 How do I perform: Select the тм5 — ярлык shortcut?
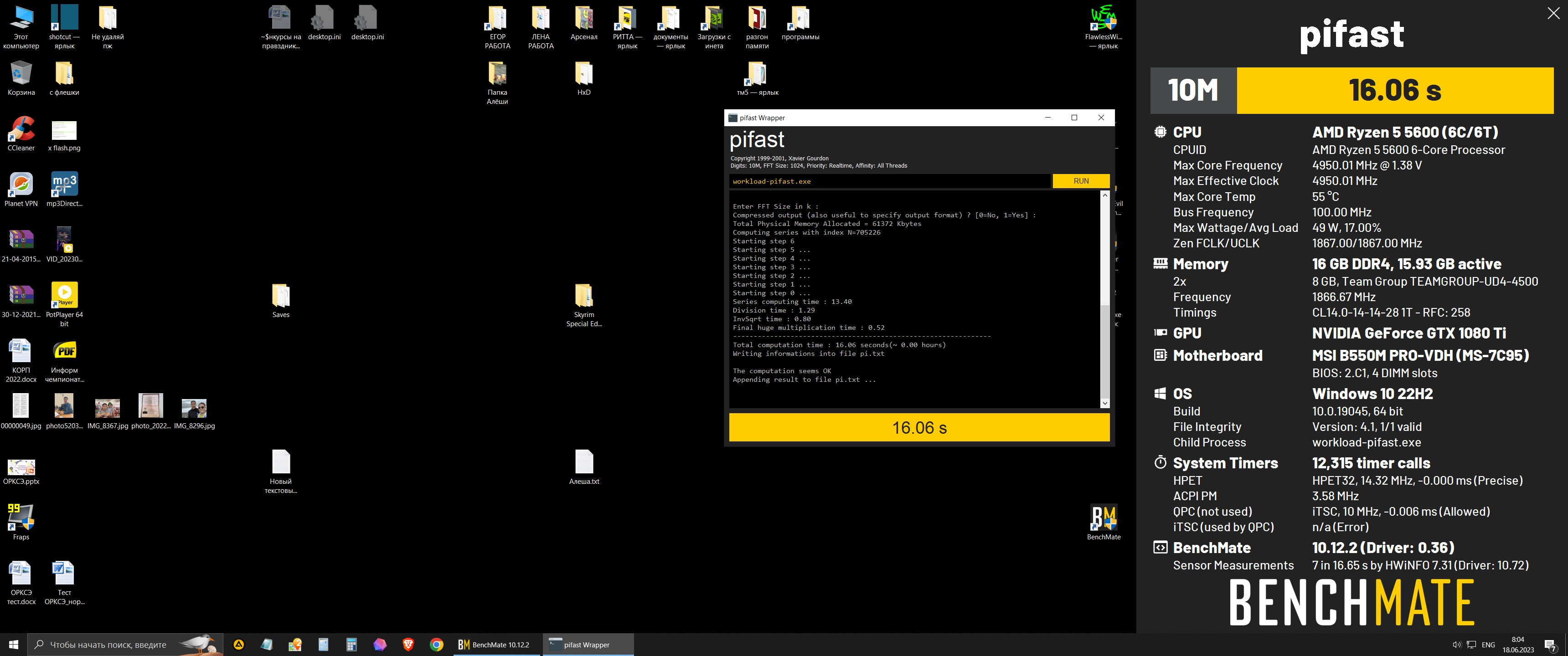[757, 78]
